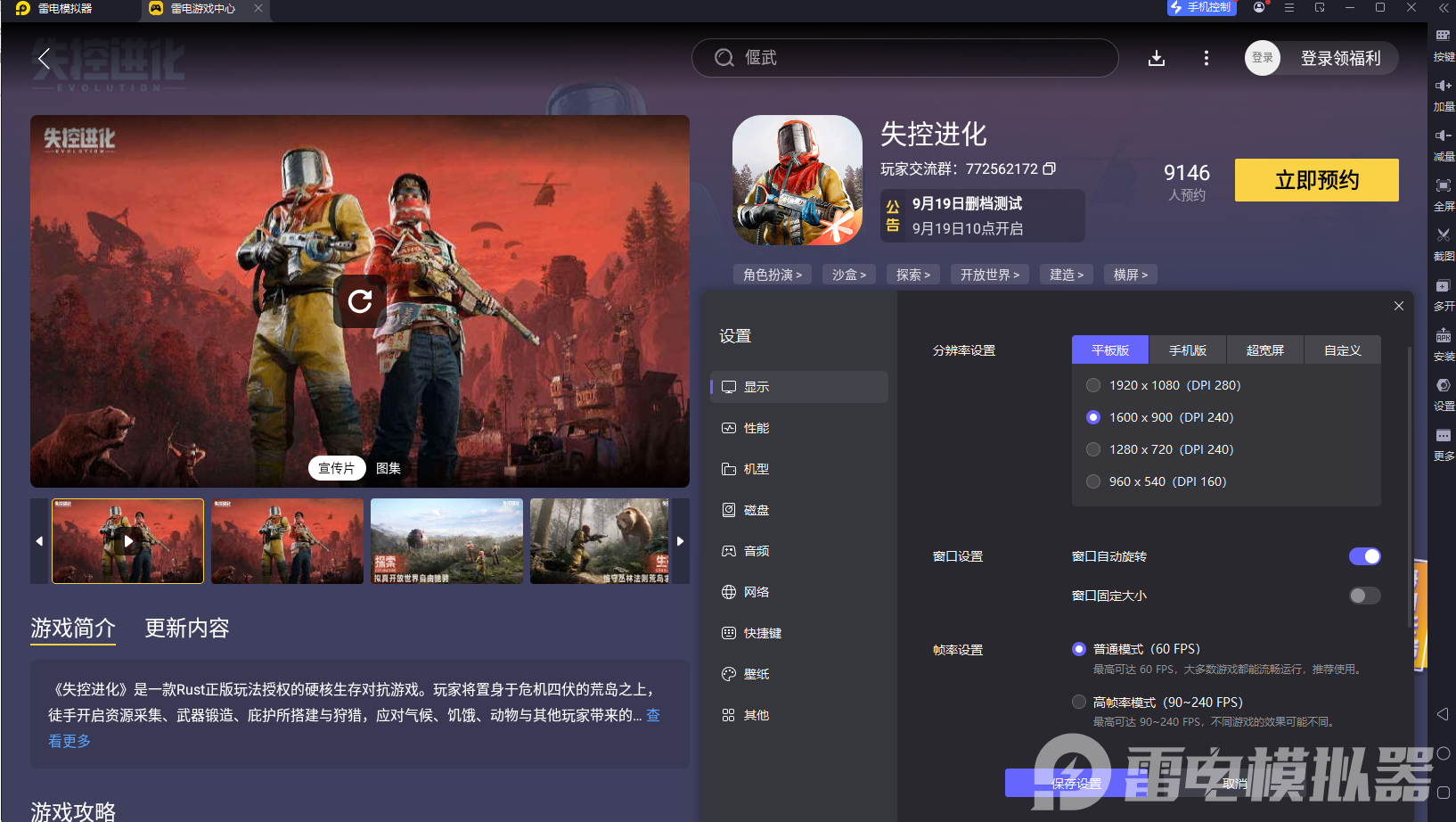Enable the 窗口固定大小 switch
Screen dimensions: 1456x822
point(1365,596)
